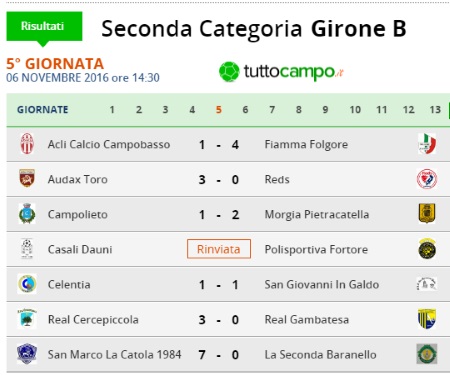
Task: Open the Polisportiva Fortore round logo
Action: [x=427, y=249]
